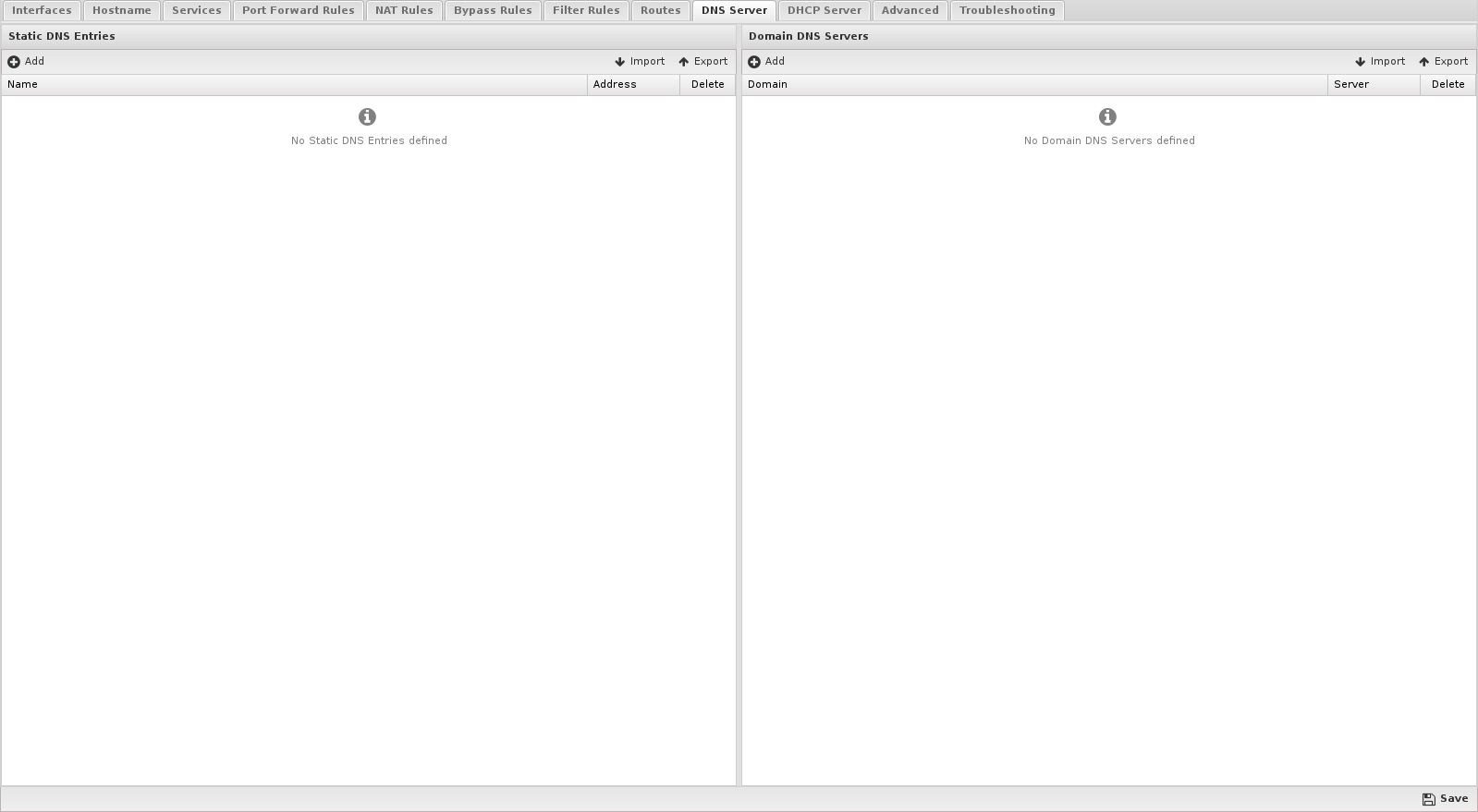Switch to Bypass Rules tab
Screen dimensions: 1478x812
point(493,10)
